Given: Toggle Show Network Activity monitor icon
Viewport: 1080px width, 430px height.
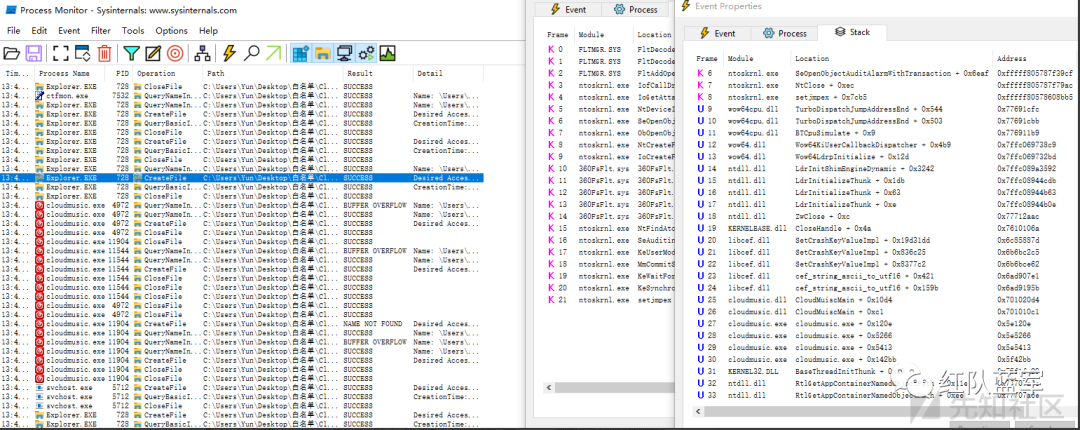Looking at the screenshot, I should 344,52.
